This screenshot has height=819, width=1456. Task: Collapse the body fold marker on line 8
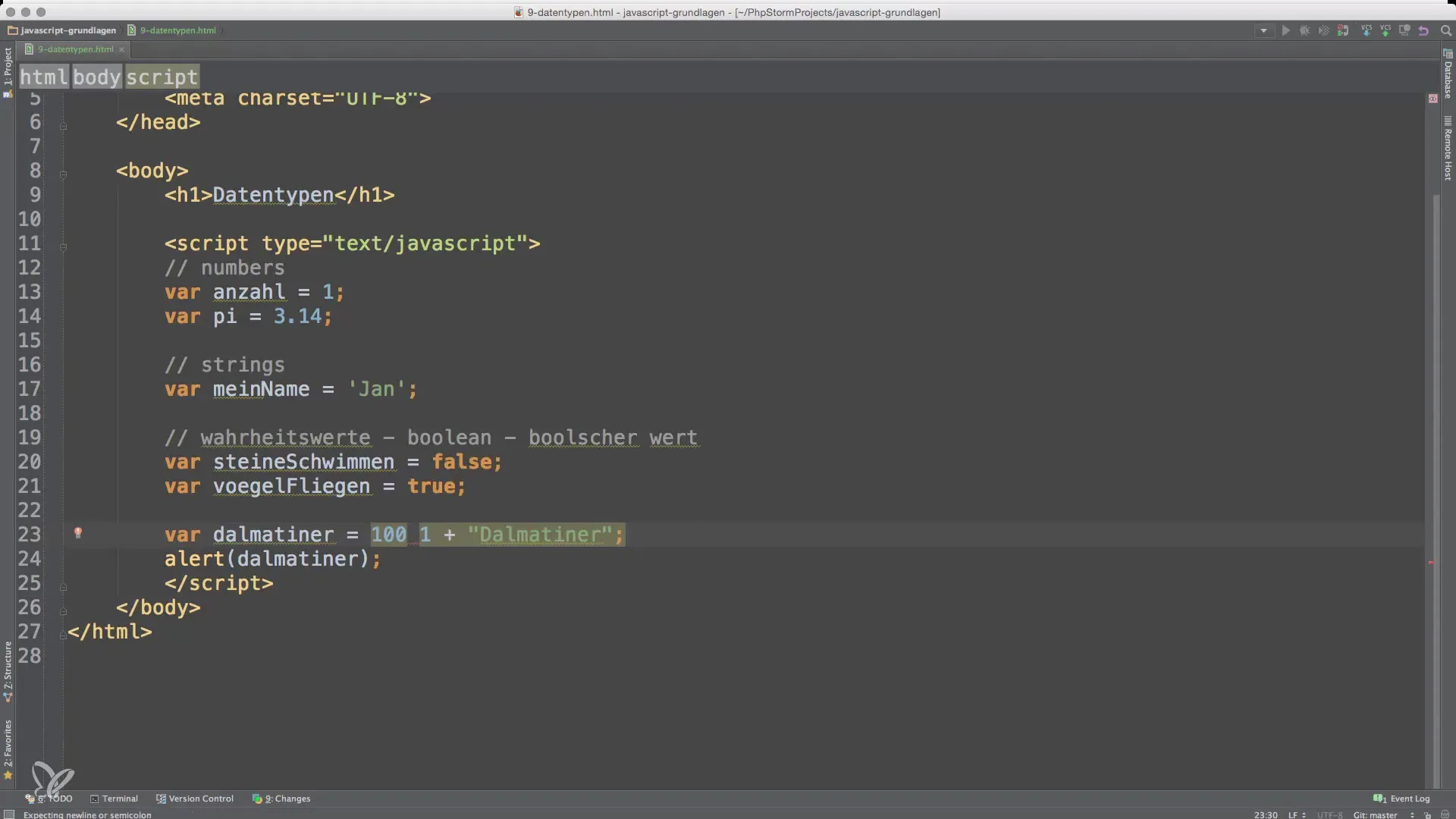coord(63,174)
